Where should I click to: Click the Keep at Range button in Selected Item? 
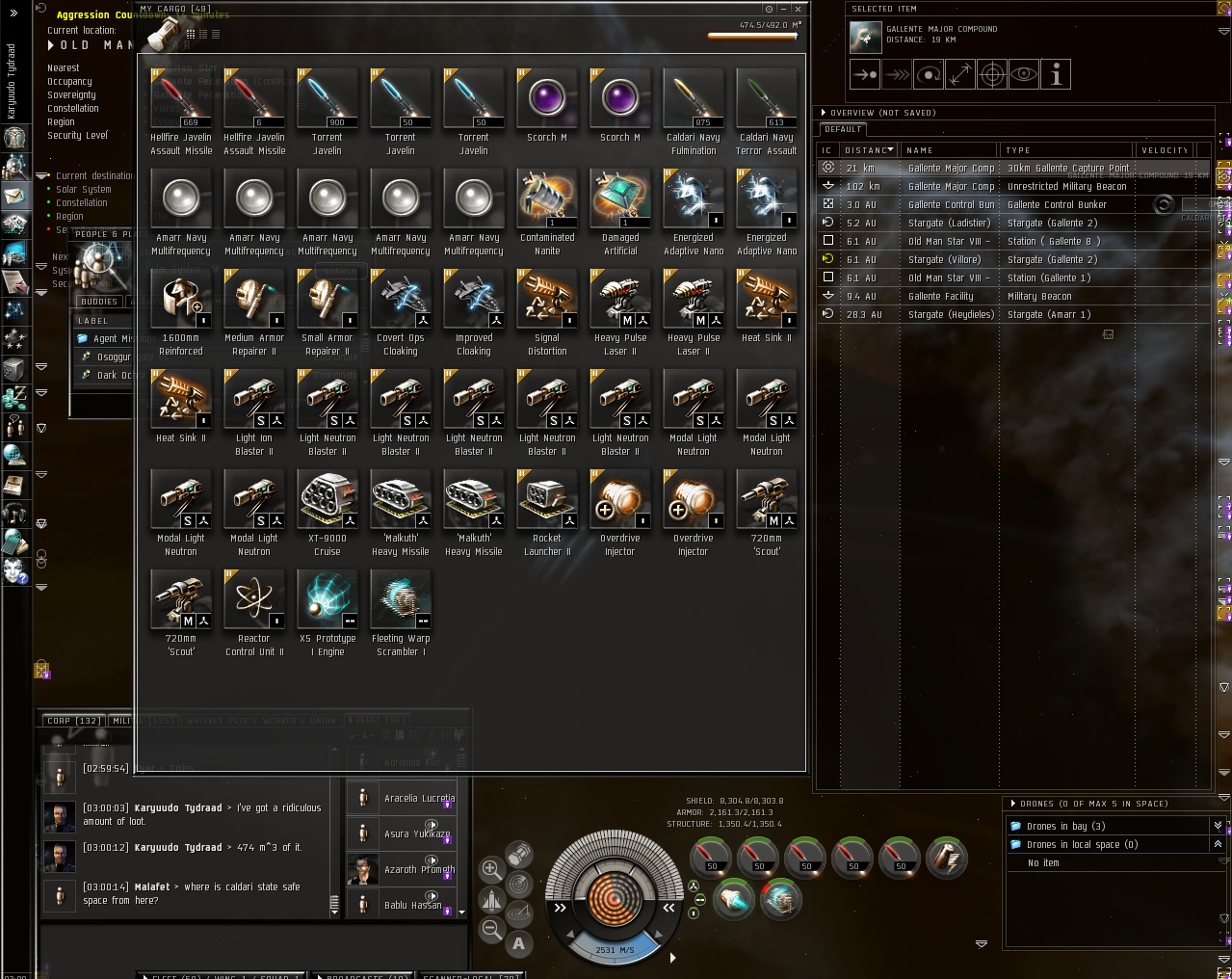(960, 74)
